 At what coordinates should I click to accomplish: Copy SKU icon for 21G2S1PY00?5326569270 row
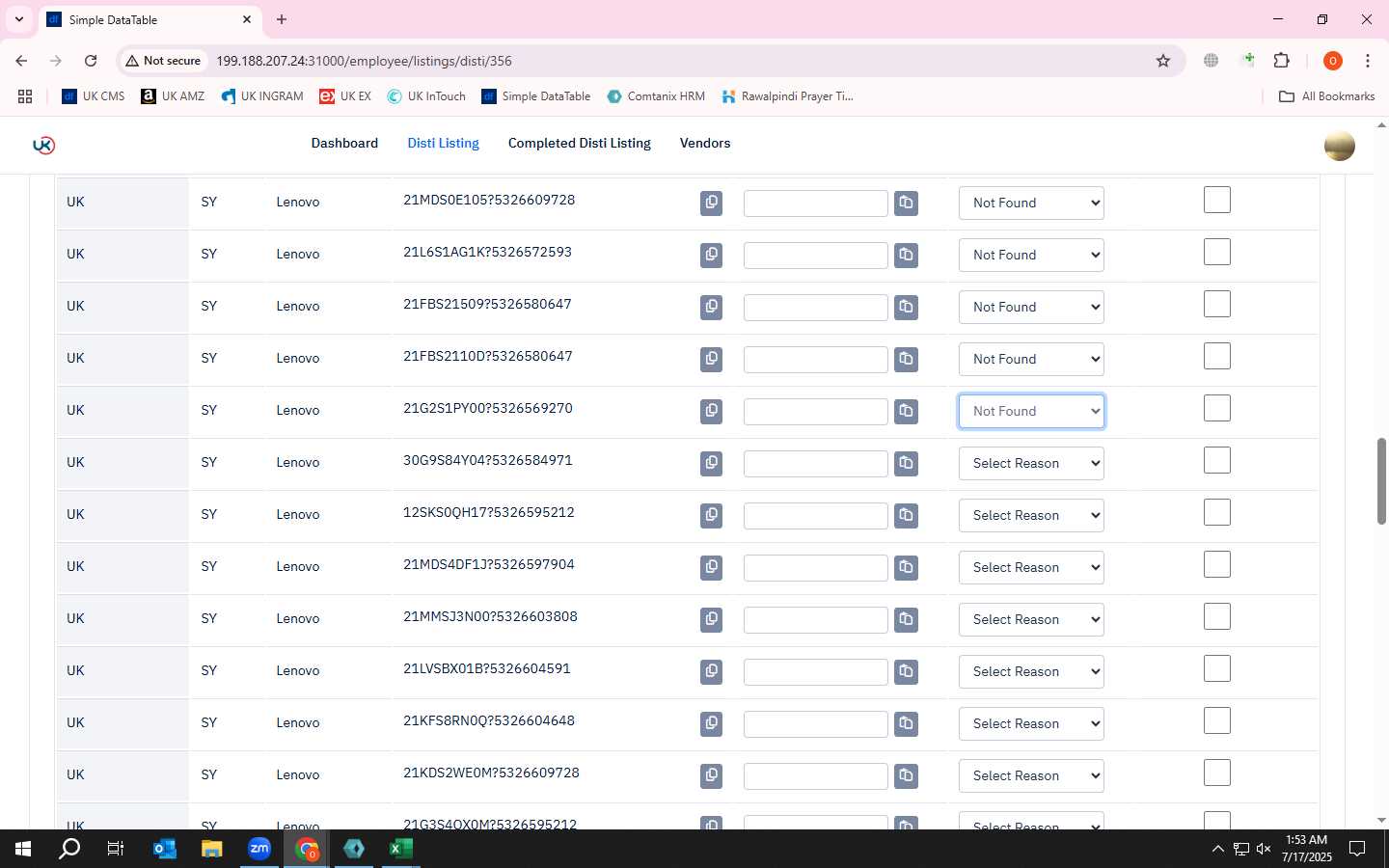711,411
